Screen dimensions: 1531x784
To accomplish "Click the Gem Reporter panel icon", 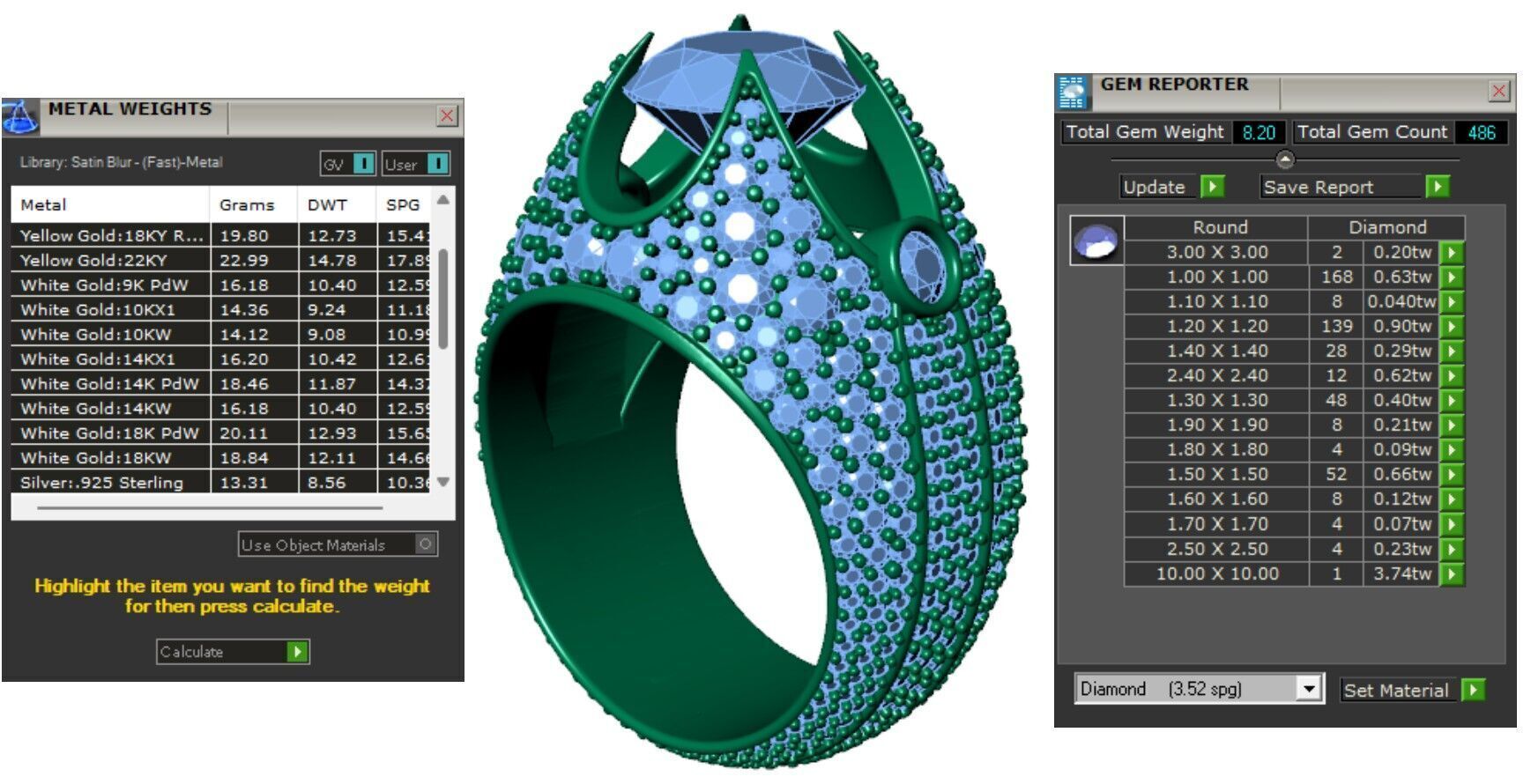I will click(1073, 92).
